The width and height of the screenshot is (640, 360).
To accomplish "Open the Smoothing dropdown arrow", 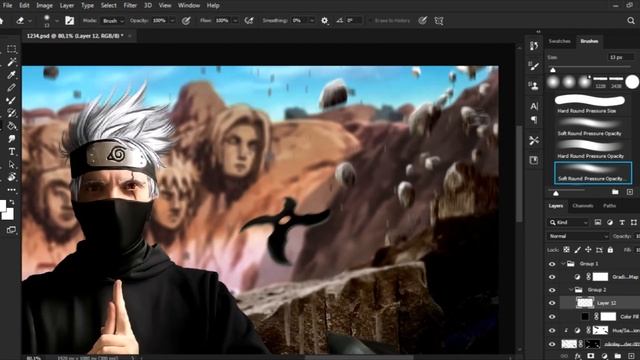I will click(312, 20).
